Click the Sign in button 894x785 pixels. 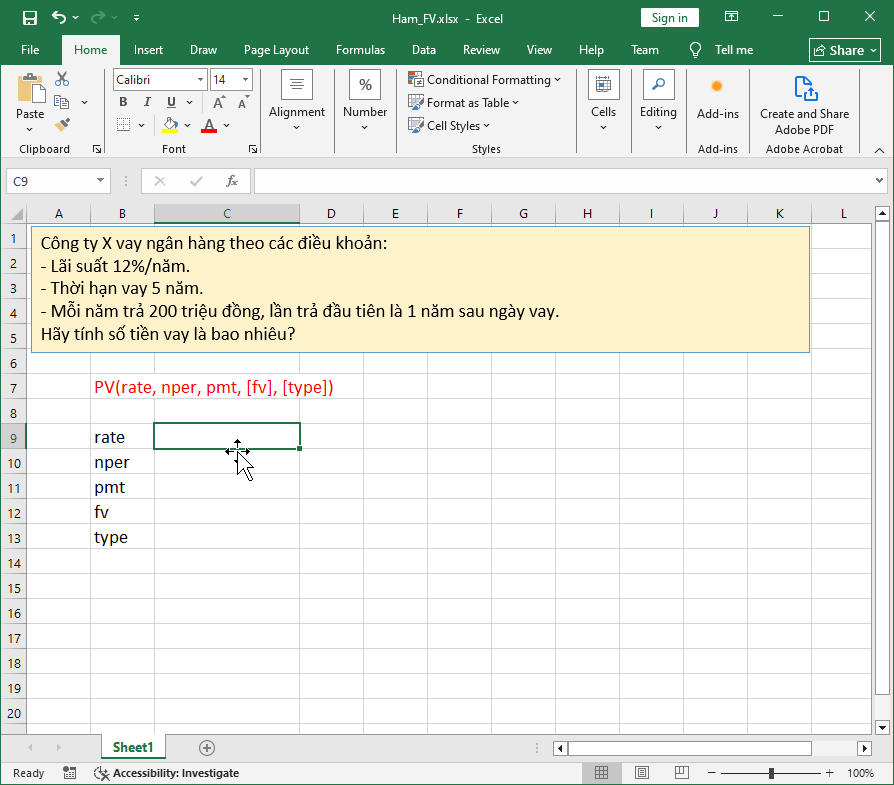pos(669,17)
